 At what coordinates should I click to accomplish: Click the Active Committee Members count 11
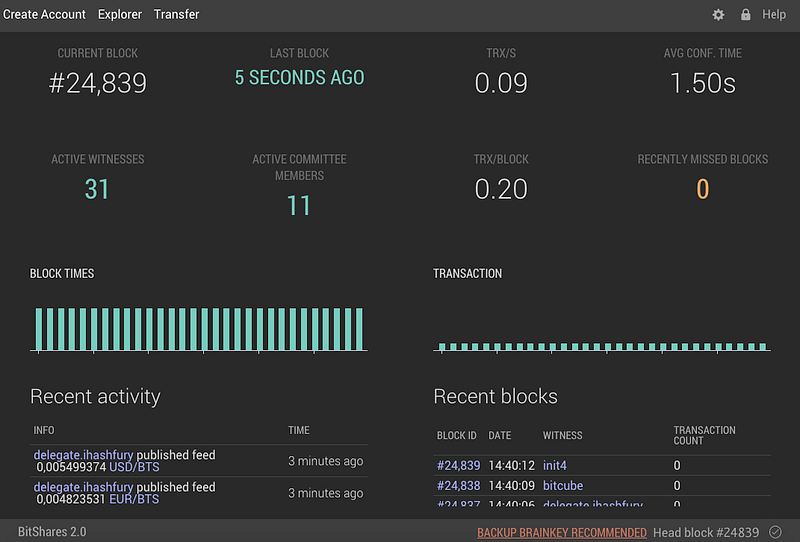(299, 206)
